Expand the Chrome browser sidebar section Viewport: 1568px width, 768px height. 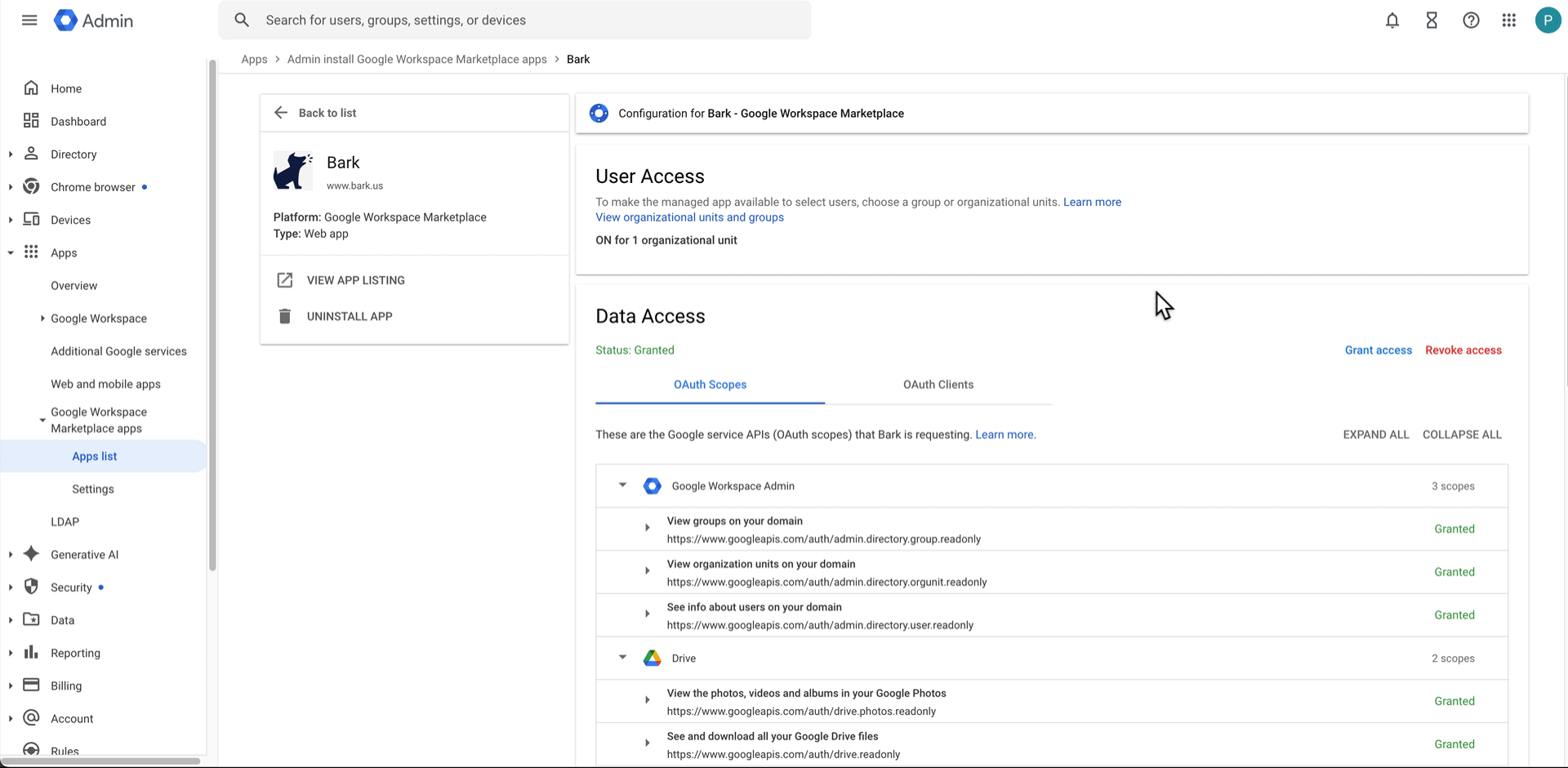[11, 186]
